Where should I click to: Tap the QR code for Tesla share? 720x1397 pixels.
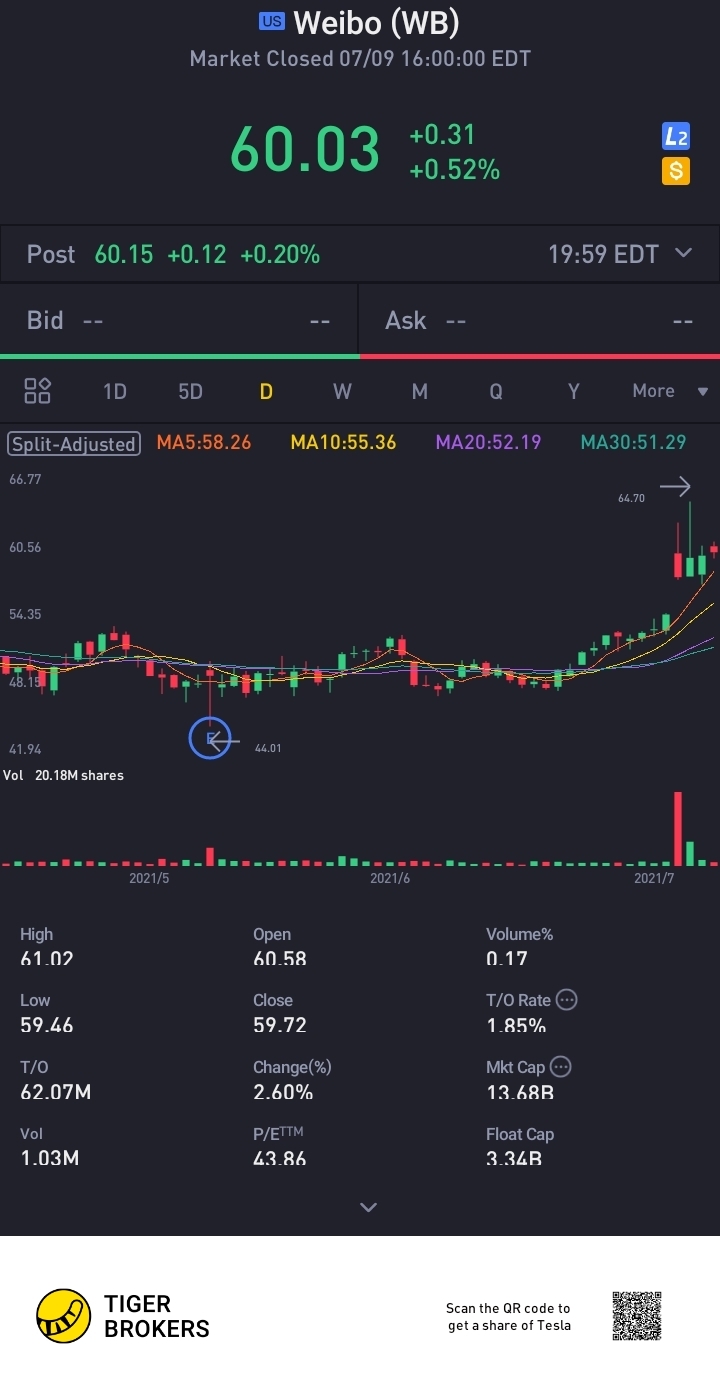pyautogui.click(x=637, y=1316)
